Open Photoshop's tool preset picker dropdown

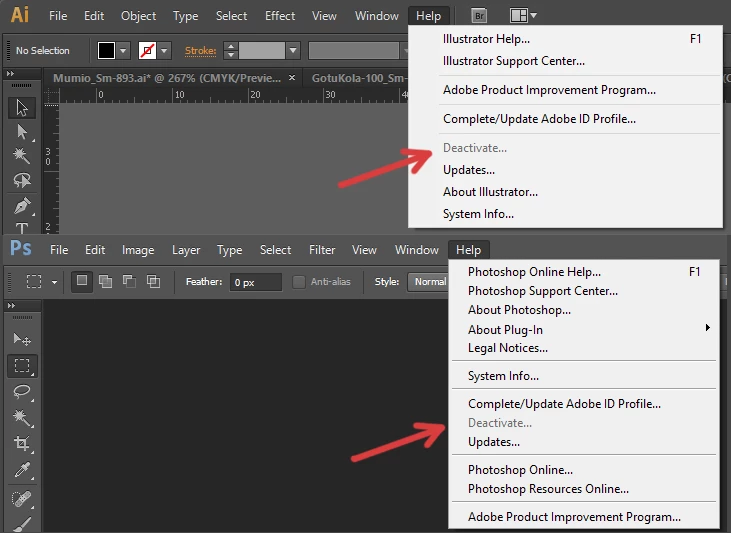pyautogui.click(x=55, y=282)
